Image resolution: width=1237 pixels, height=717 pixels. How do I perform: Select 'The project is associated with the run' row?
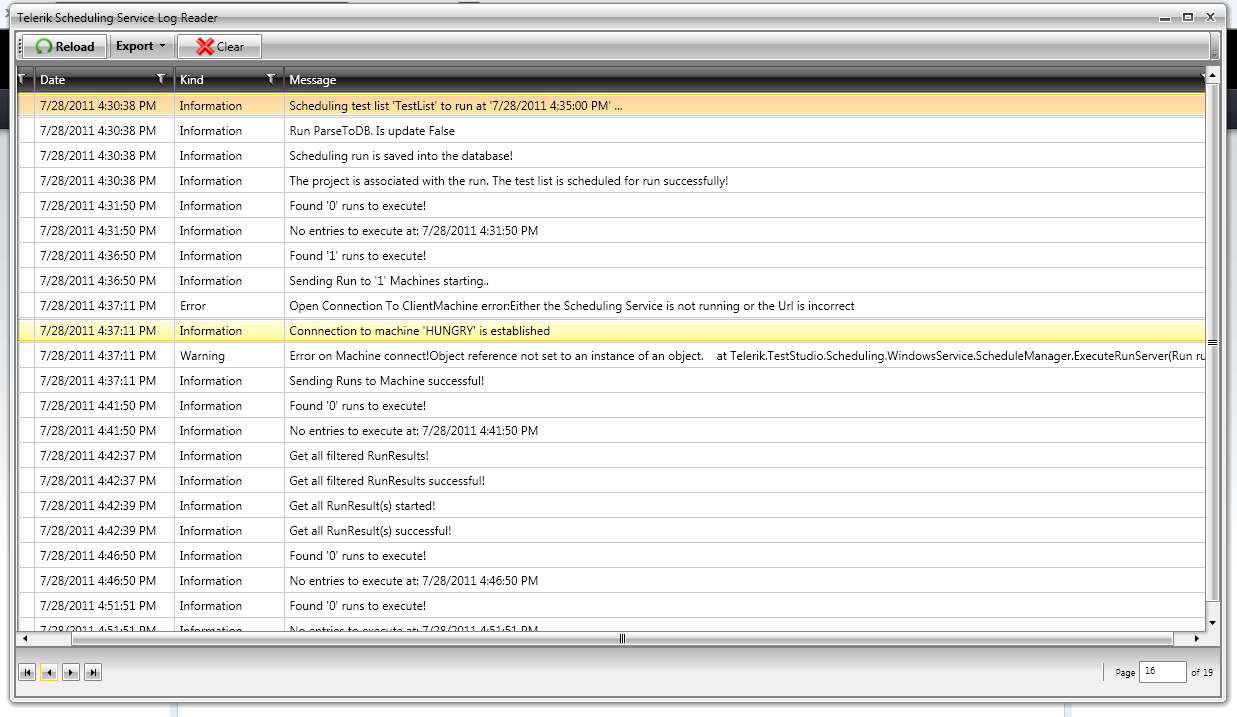(610, 180)
